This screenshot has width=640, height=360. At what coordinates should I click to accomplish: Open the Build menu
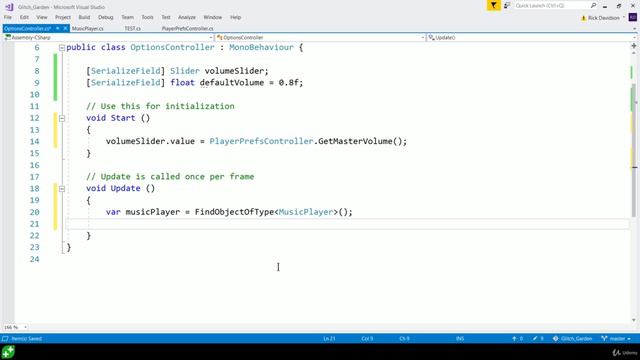(x=84, y=17)
